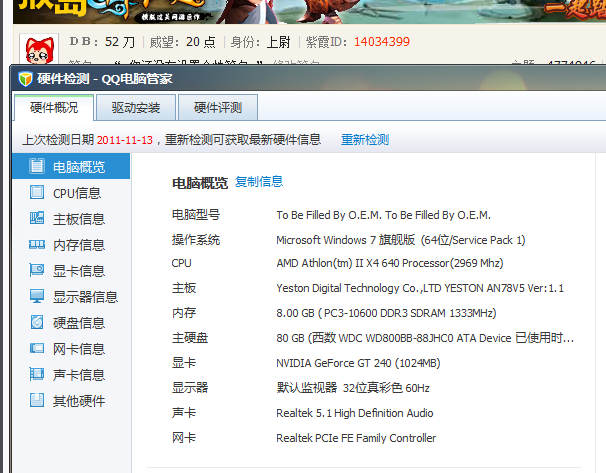Screen dimensions: 606x473
Task: Click the YESTON AN78V5 motherboard text
Action: click(x=420, y=288)
